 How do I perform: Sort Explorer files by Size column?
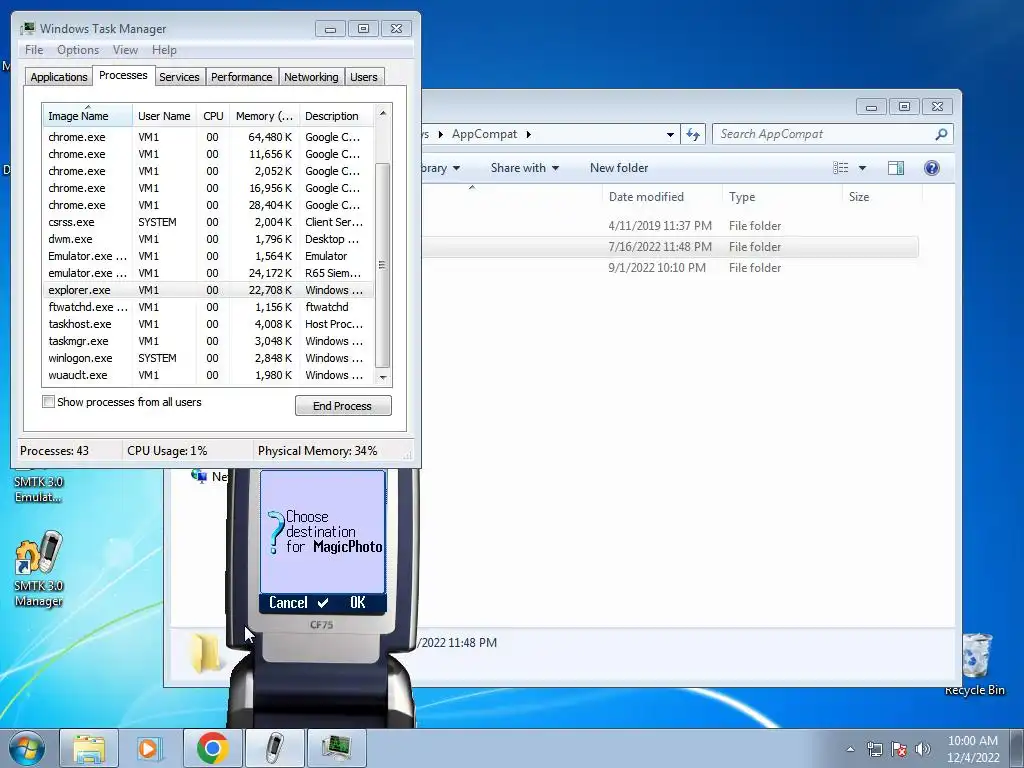point(882,197)
